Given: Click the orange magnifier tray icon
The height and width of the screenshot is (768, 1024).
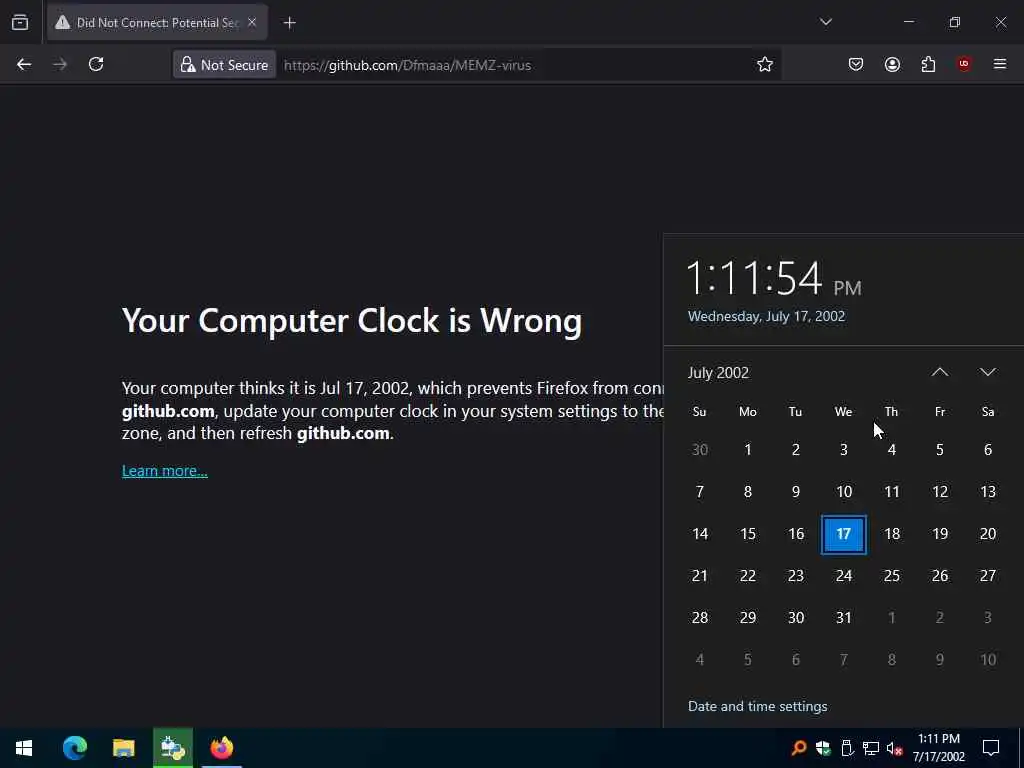Looking at the screenshot, I should 798,748.
